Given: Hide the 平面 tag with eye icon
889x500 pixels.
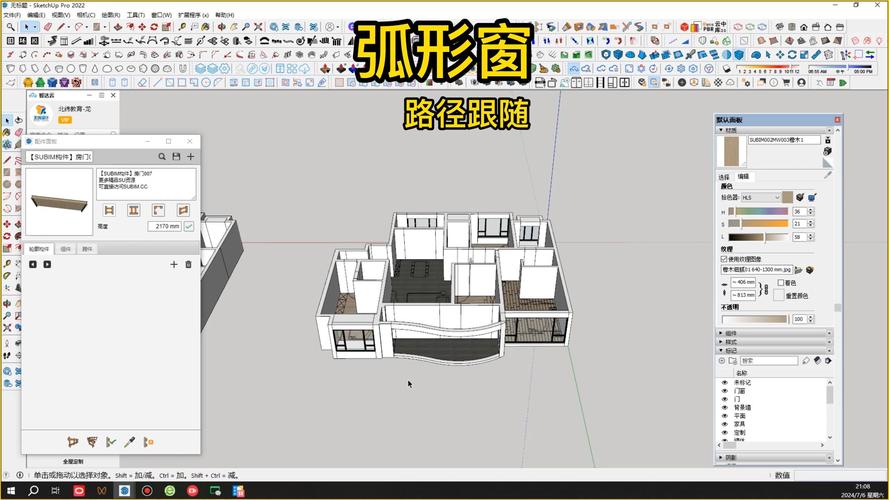Looking at the screenshot, I should click(725, 416).
